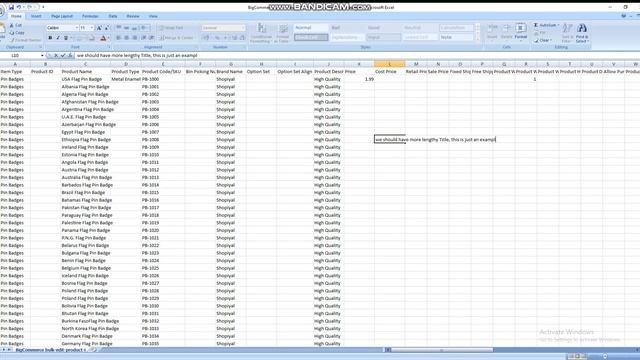This screenshot has height=360, width=640.
Task: Select column L header
Action: (x=390, y=64)
